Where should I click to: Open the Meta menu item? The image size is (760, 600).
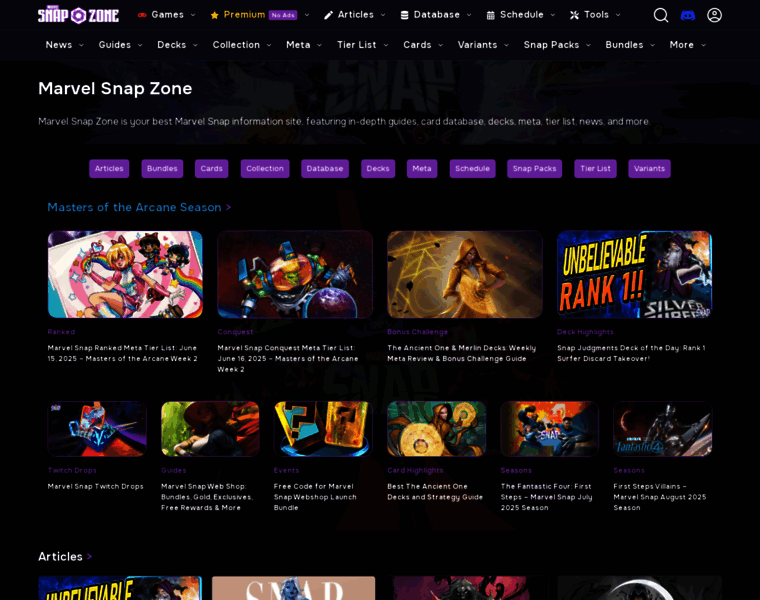pos(298,45)
